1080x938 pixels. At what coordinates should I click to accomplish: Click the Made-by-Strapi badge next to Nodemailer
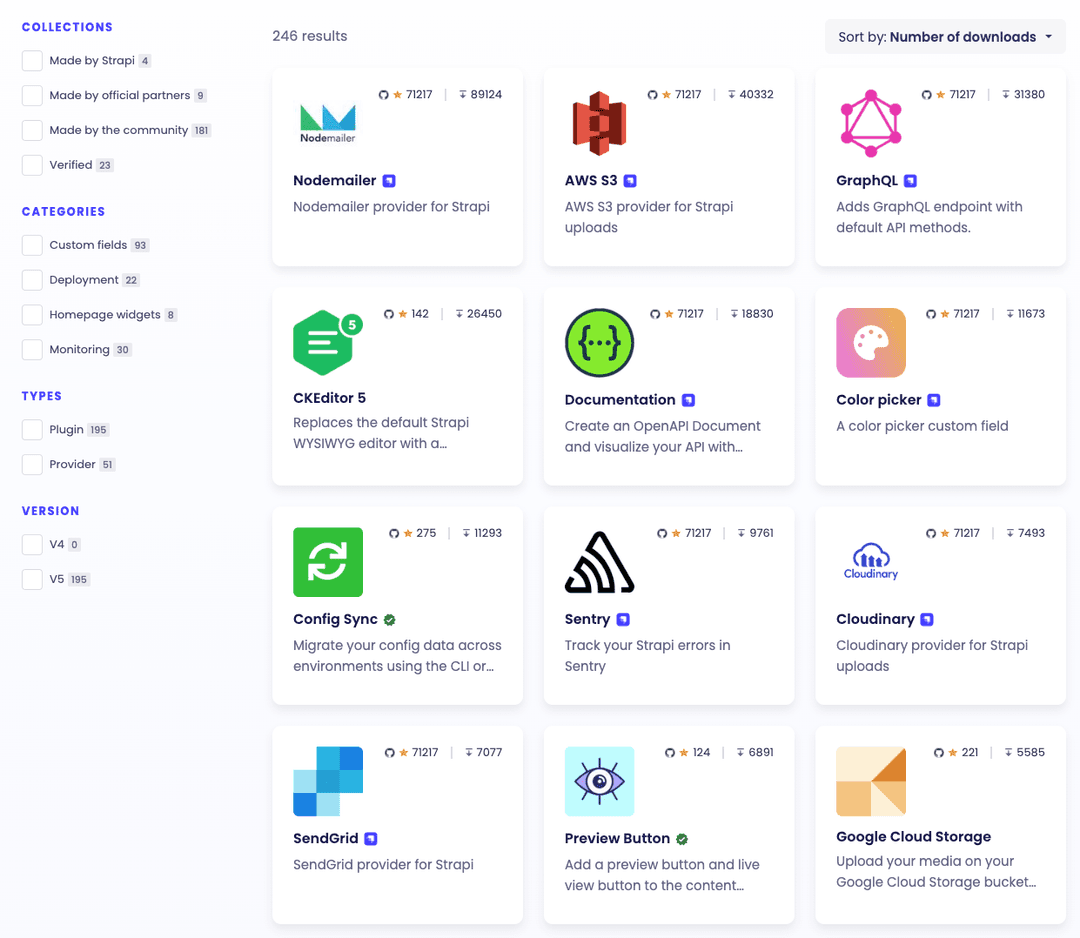tap(389, 180)
